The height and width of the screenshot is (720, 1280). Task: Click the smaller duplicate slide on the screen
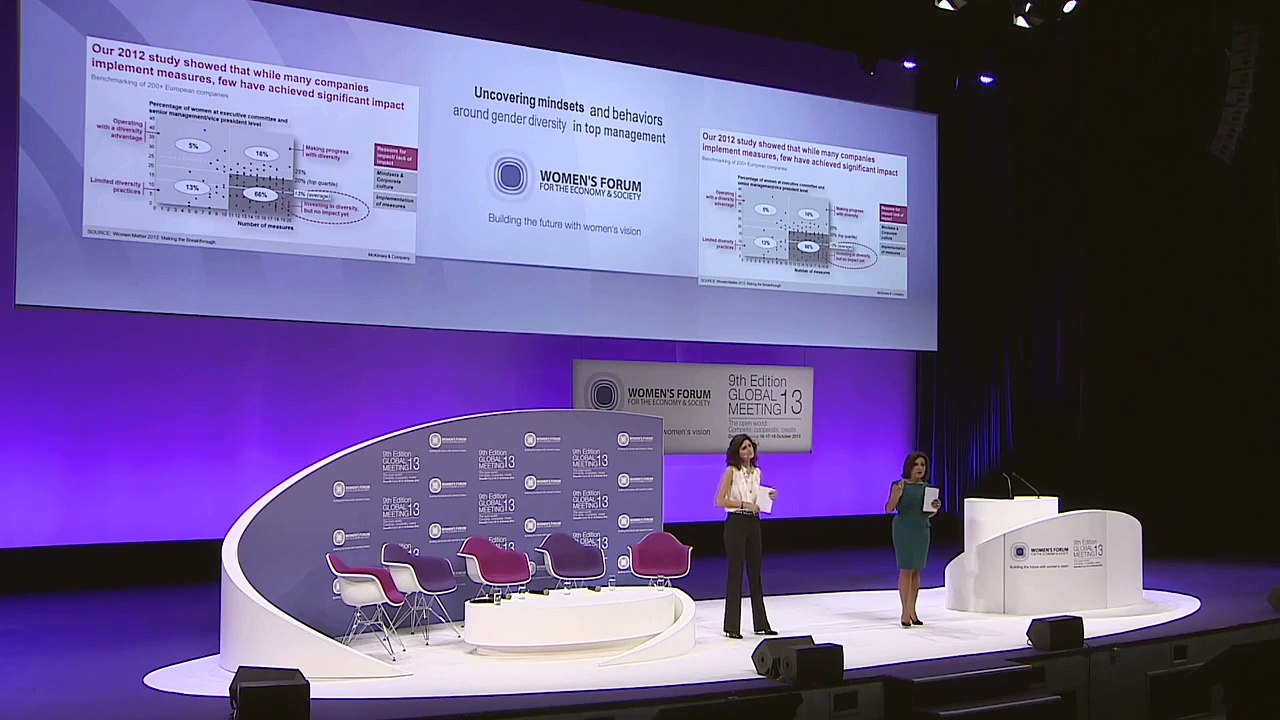802,213
